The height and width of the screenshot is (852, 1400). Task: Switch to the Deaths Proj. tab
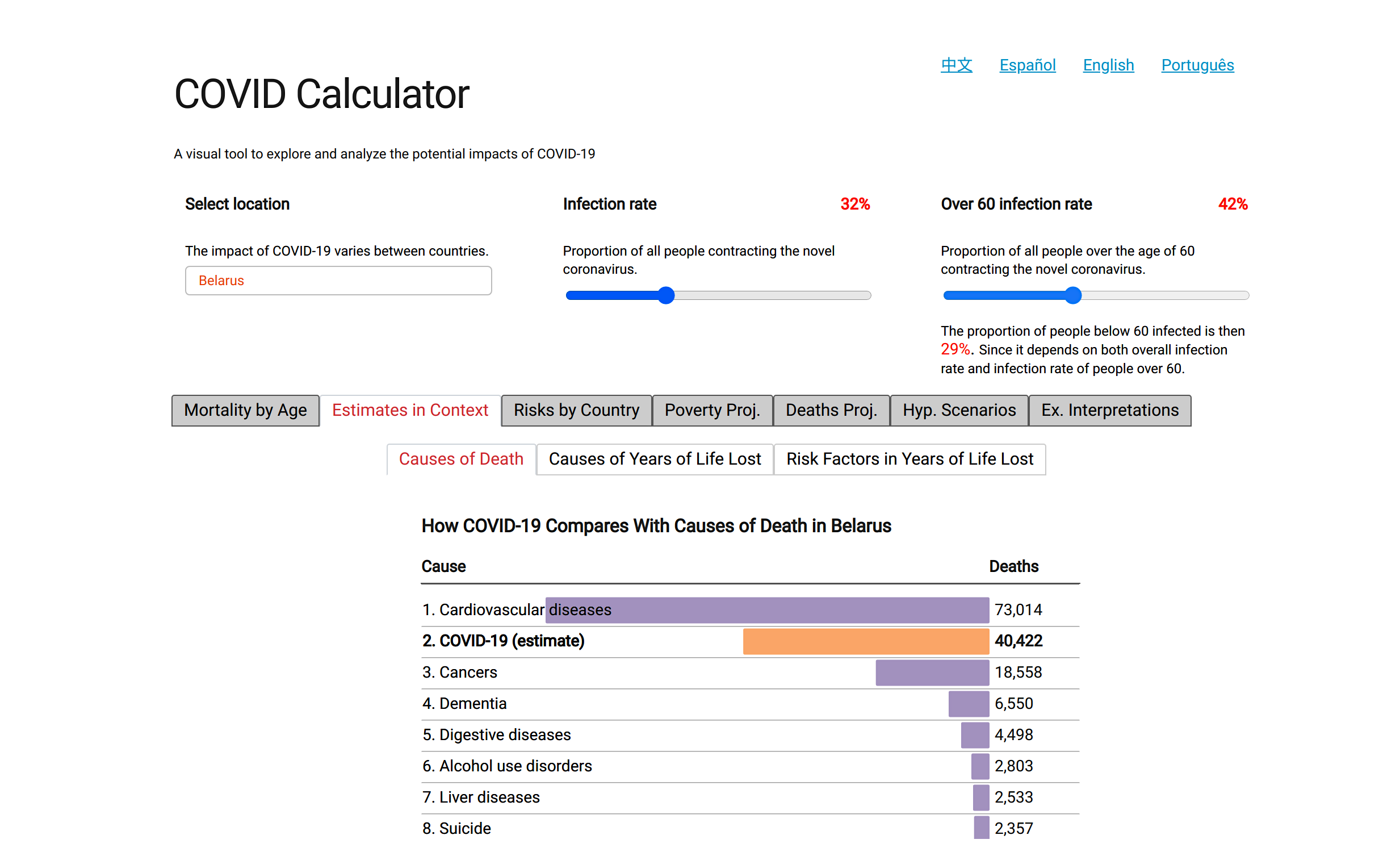pos(831,410)
